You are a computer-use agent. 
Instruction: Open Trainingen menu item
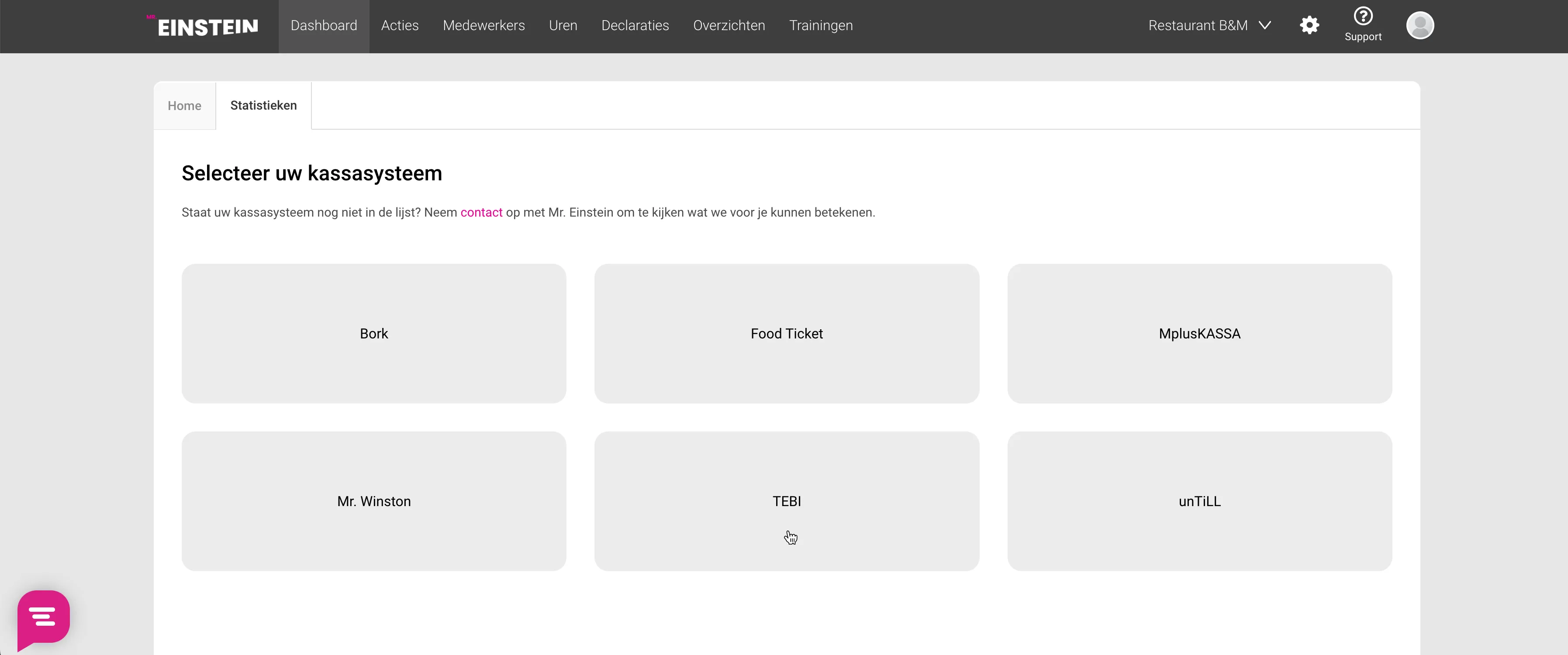821,26
